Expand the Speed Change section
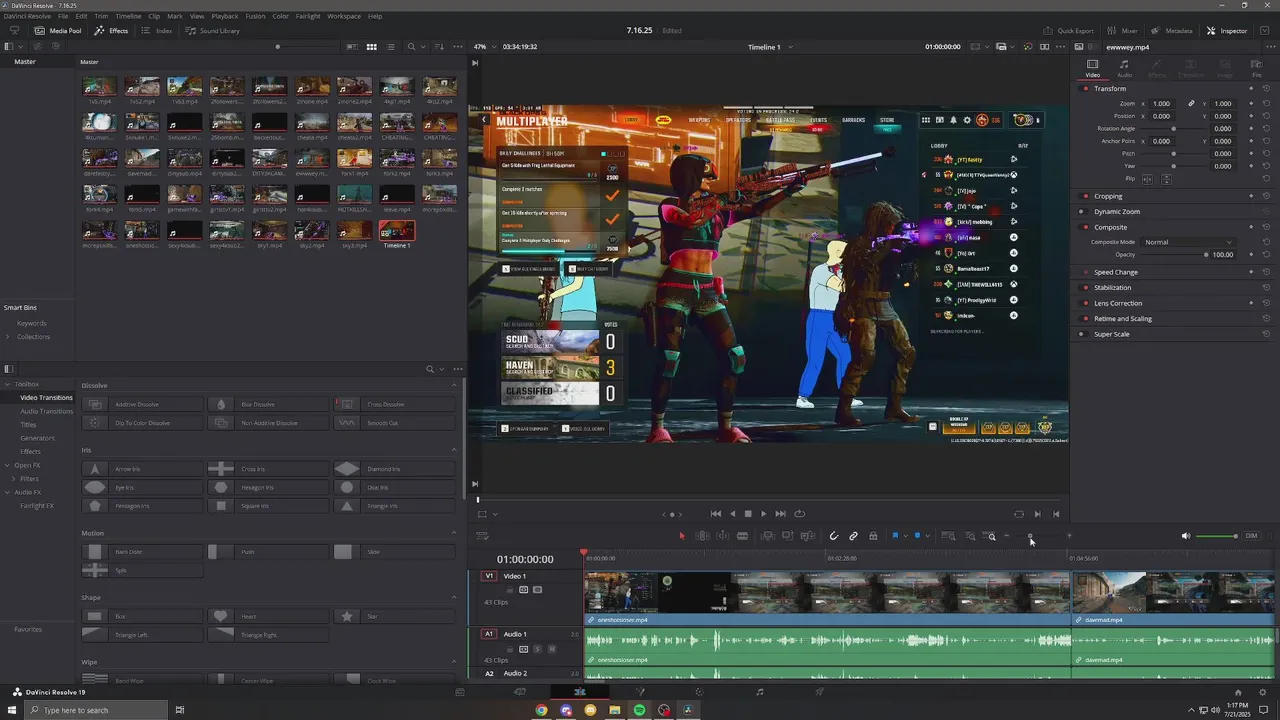The width and height of the screenshot is (1280, 720). tap(1115, 272)
